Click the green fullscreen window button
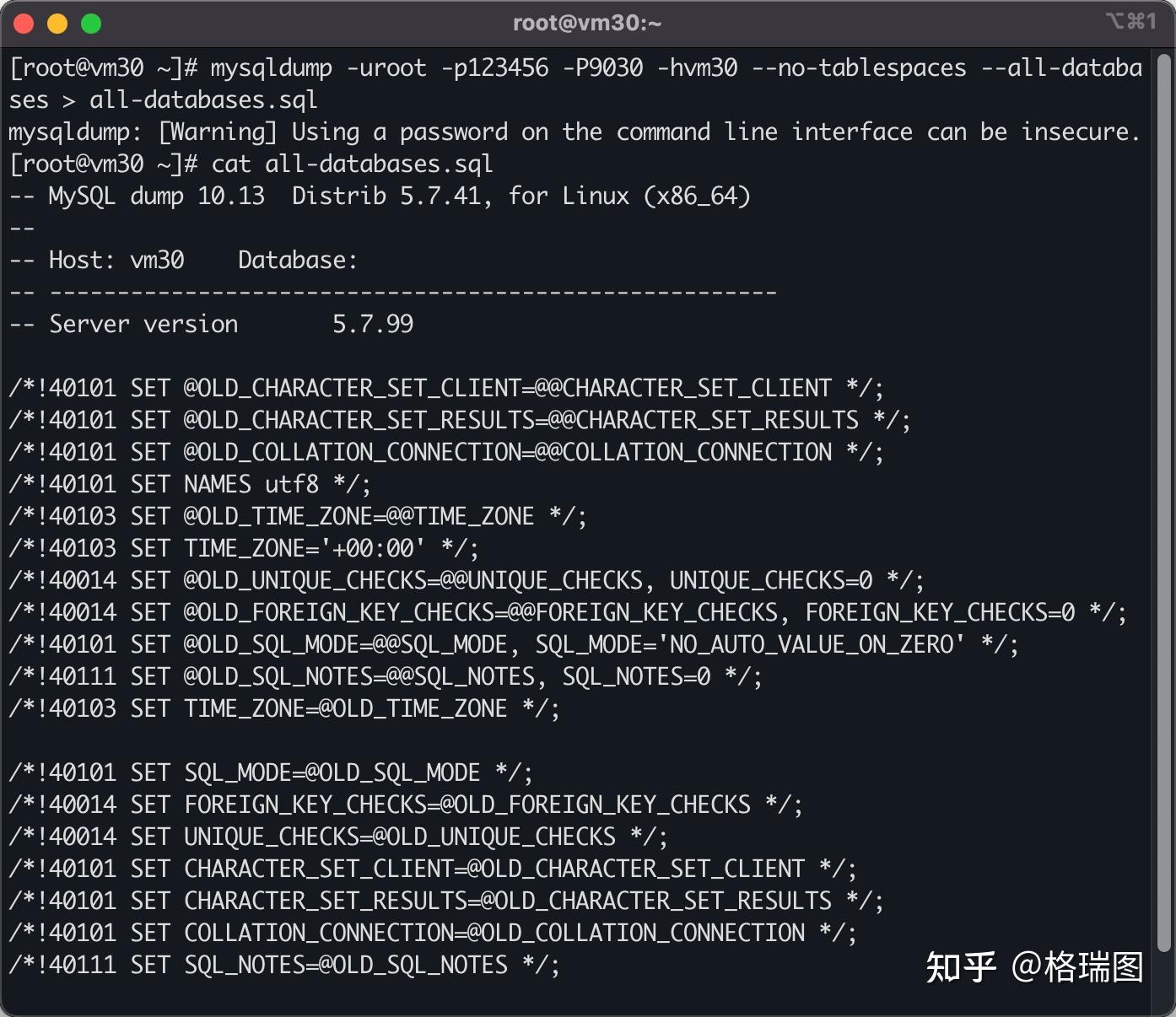The width and height of the screenshot is (1176, 1017). point(91,24)
